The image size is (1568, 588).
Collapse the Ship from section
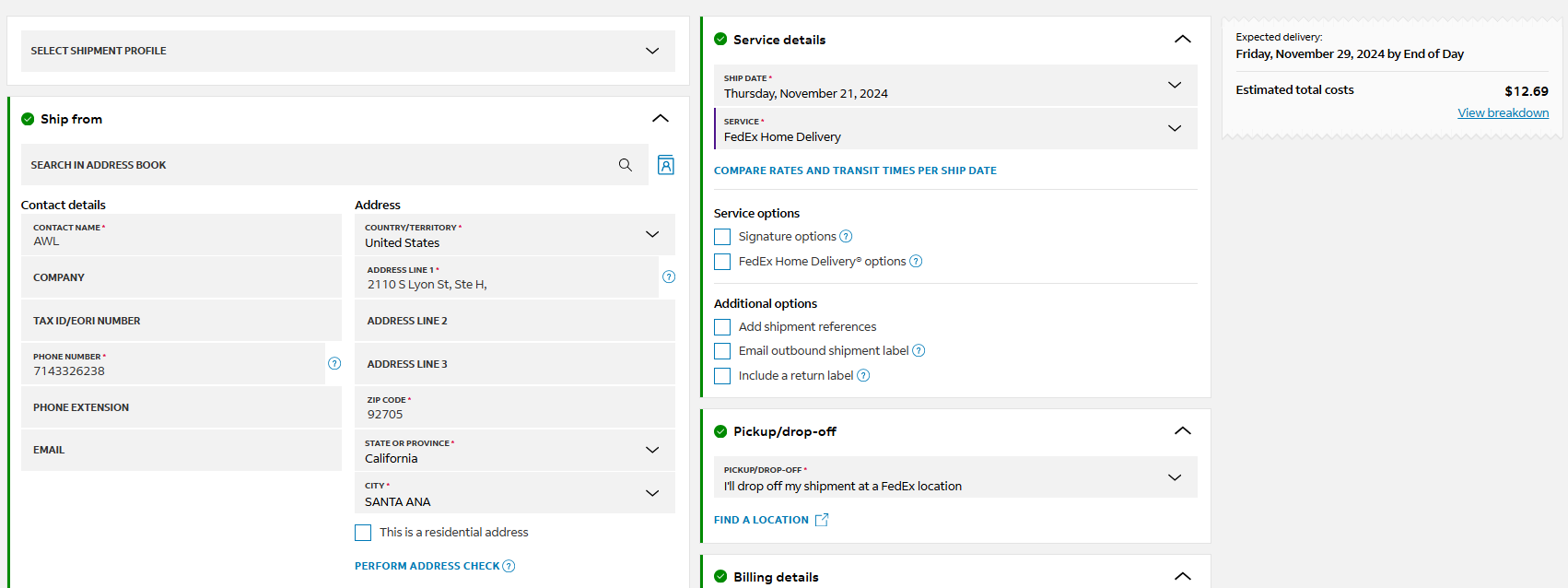661,118
